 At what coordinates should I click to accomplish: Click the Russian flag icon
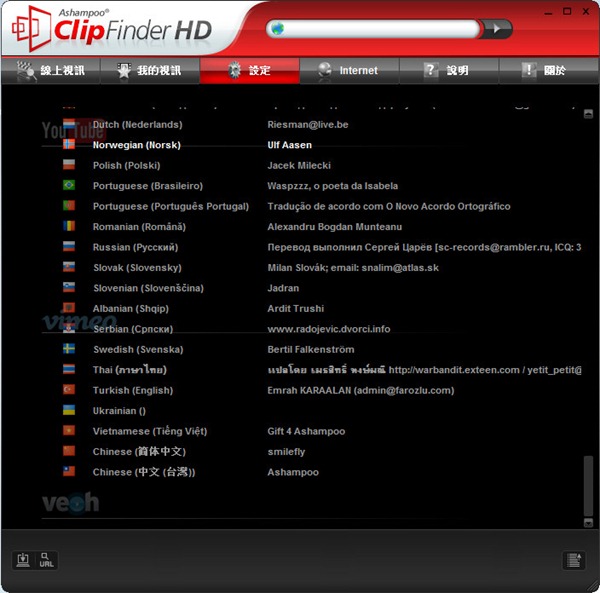pyautogui.click(x=69, y=246)
